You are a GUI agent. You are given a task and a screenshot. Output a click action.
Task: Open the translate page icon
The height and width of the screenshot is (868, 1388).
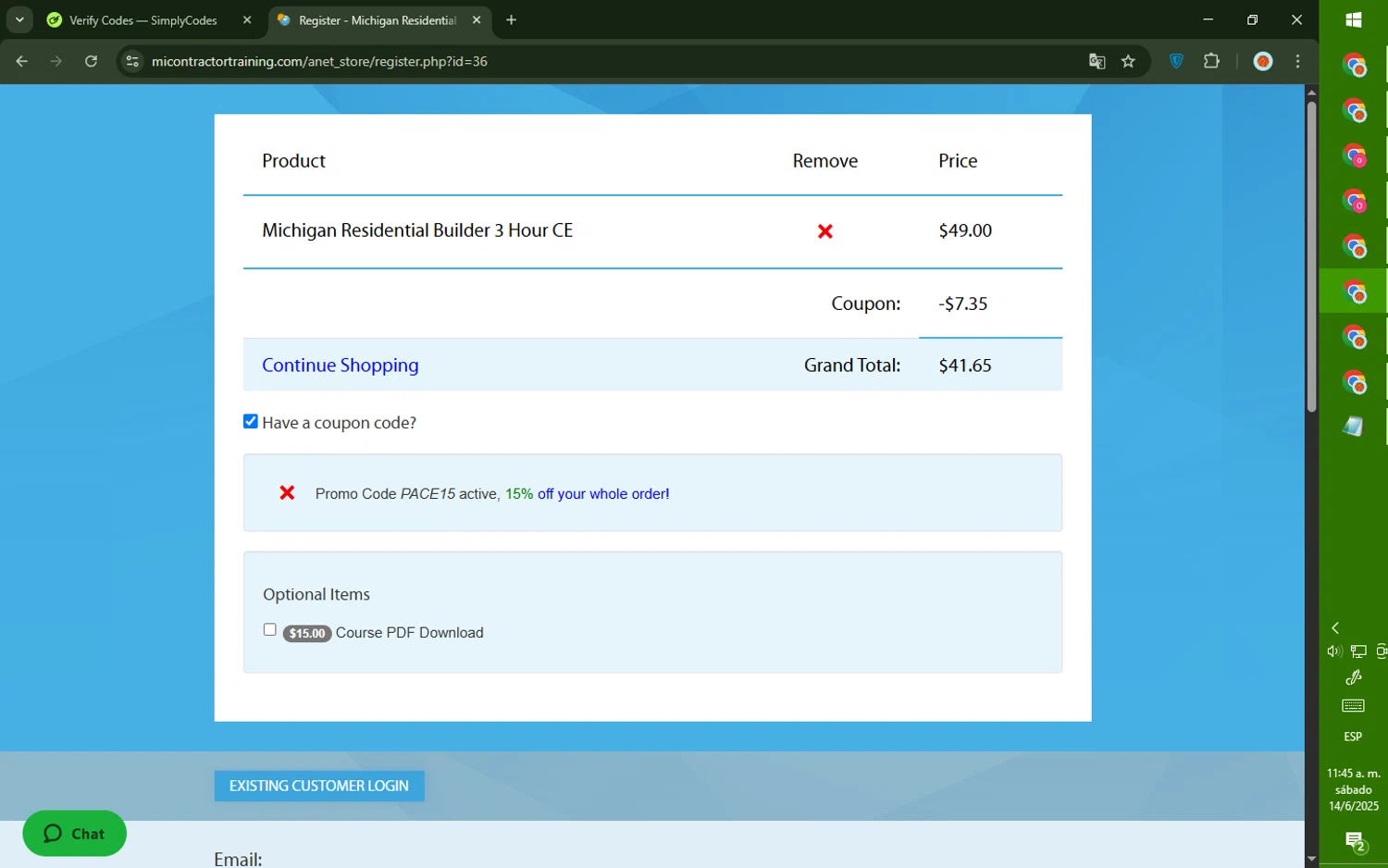pos(1097,61)
